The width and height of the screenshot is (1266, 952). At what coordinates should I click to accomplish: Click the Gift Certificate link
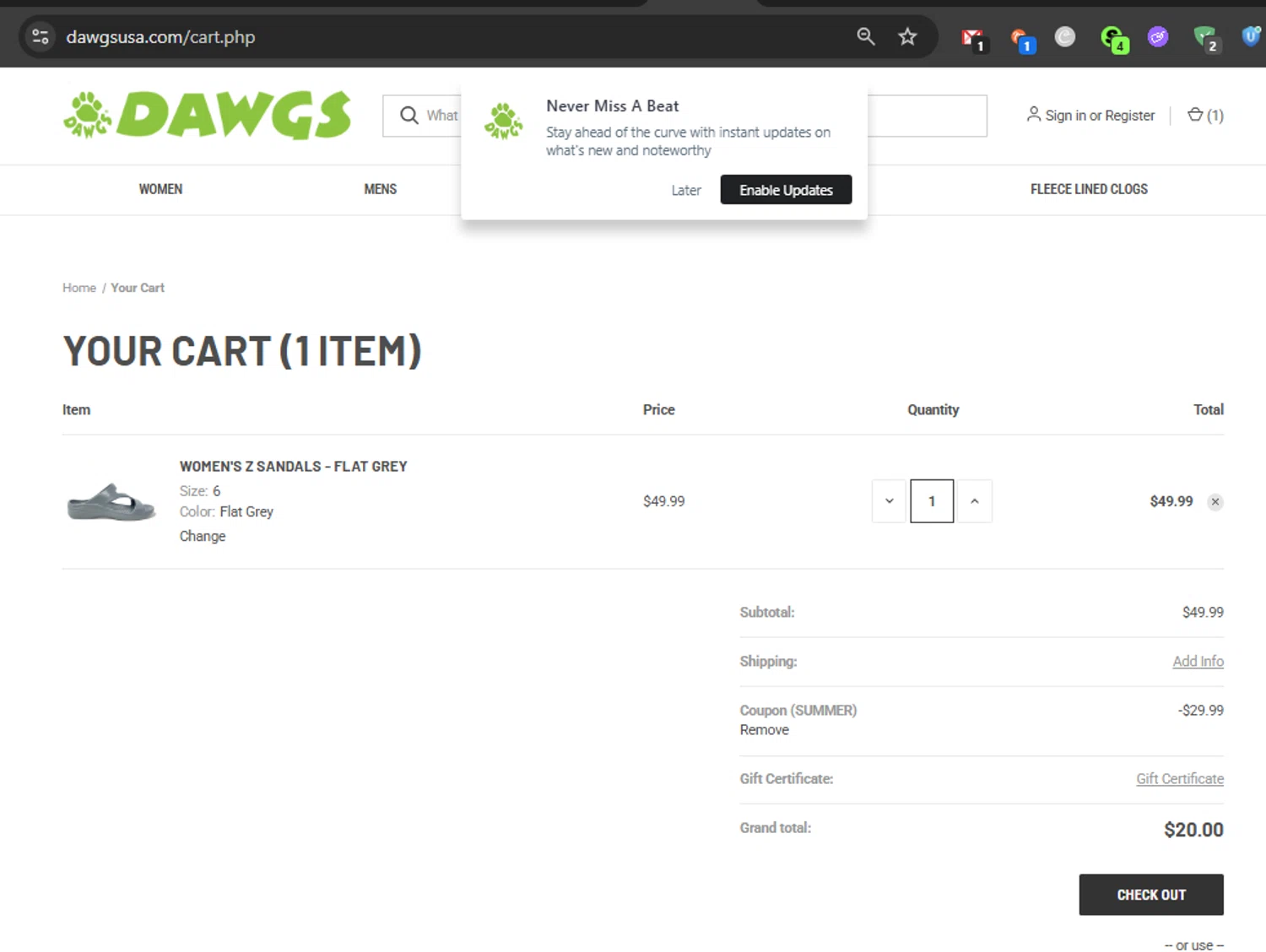pyautogui.click(x=1180, y=778)
